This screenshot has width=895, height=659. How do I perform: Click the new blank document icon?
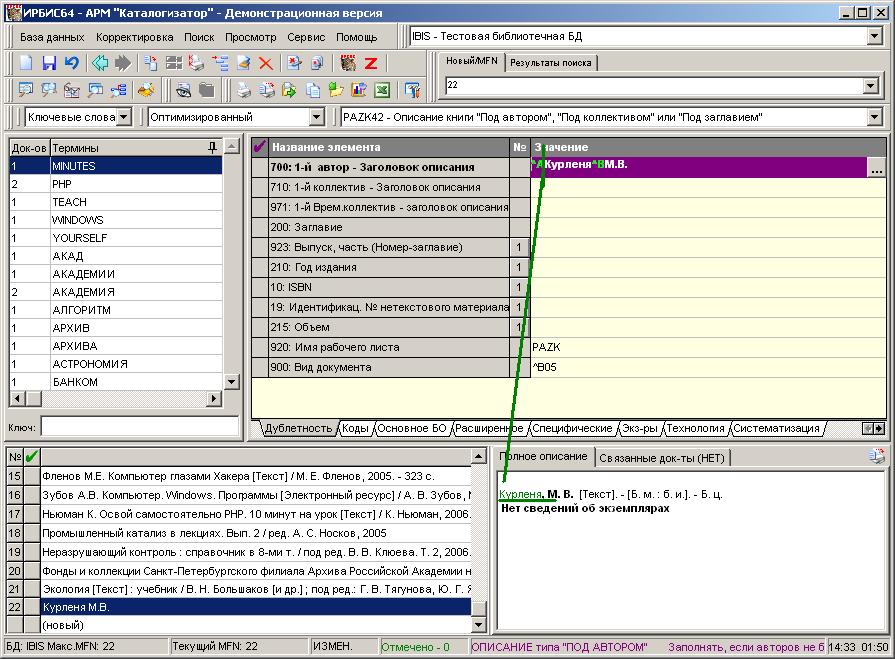(x=27, y=63)
